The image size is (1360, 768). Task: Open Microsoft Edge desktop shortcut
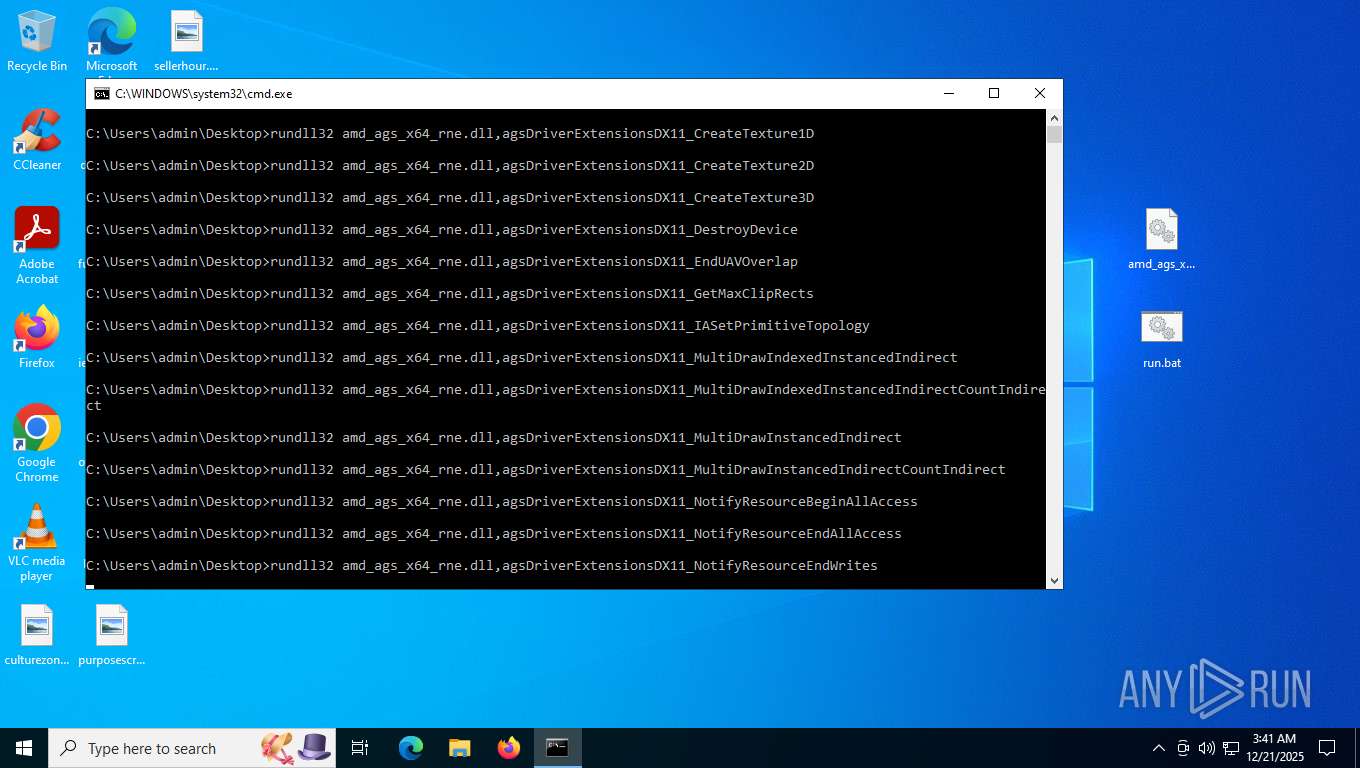point(111,42)
